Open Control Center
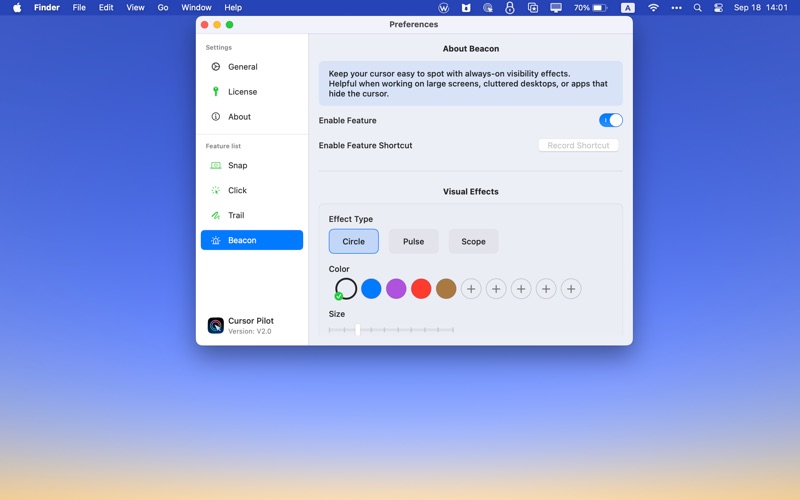 click(718, 8)
